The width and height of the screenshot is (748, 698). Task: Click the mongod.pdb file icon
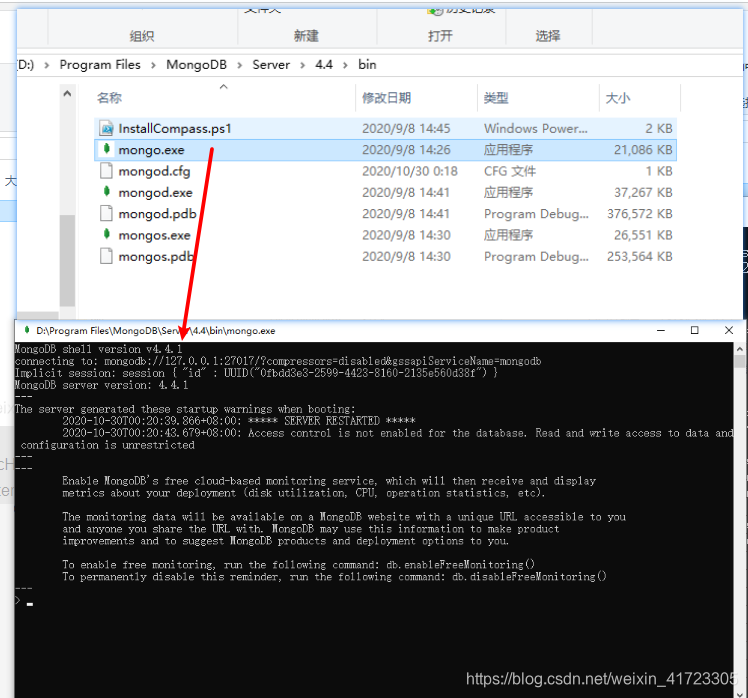106,213
